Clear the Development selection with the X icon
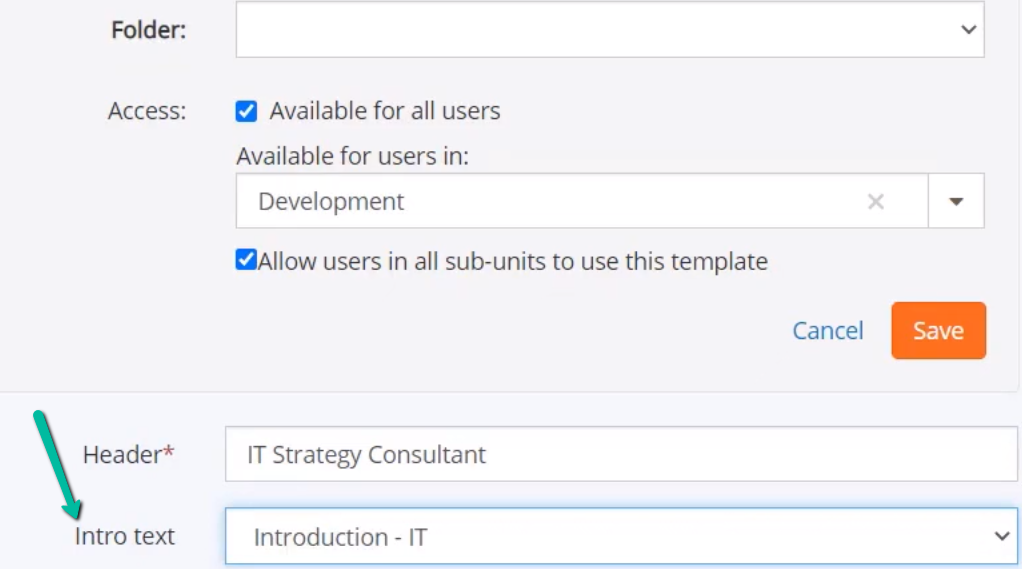 point(875,201)
